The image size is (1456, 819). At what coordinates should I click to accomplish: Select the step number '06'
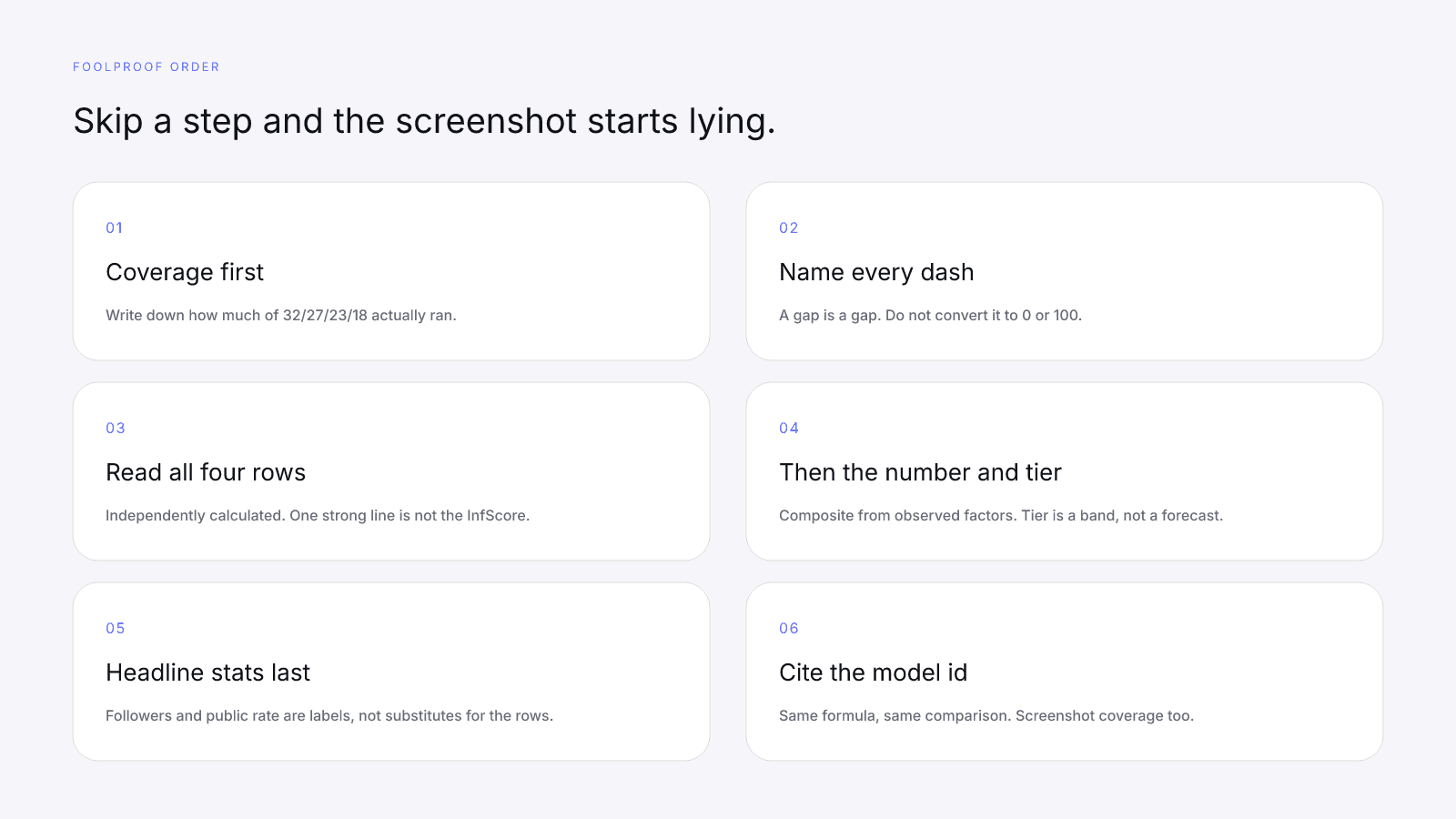pos(789,629)
